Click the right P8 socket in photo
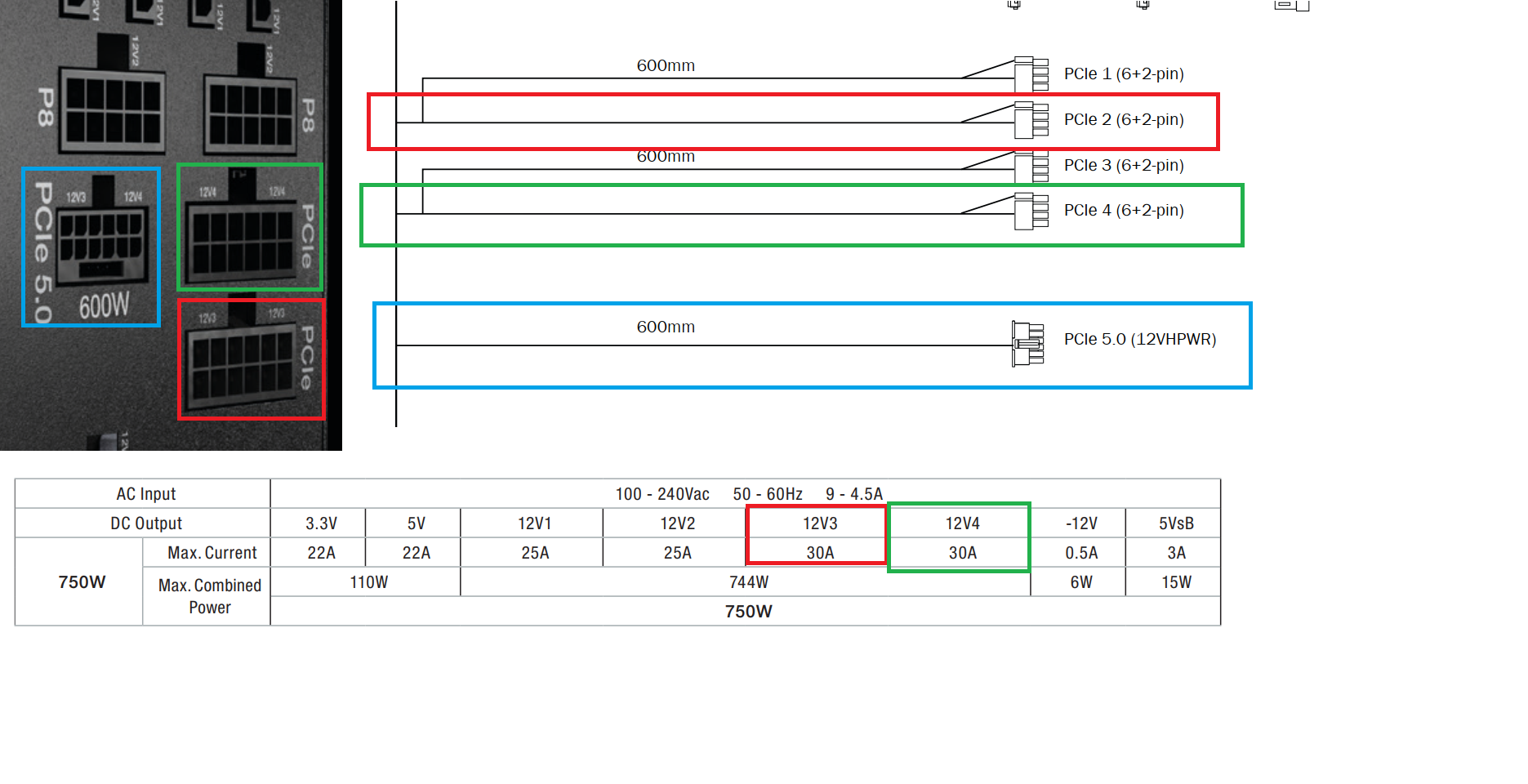The height and width of the screenshot is (784, 1528). [x=250, y=115]
